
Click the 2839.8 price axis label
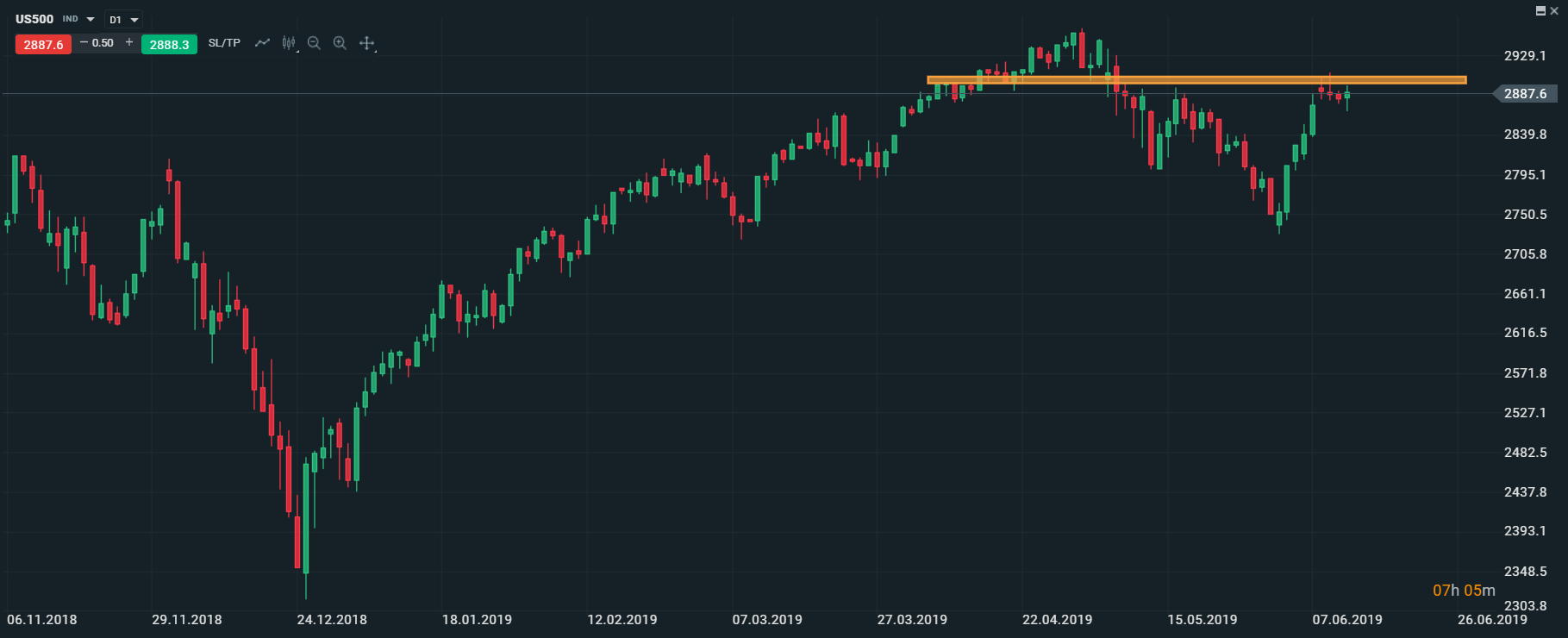point(1525,134)
